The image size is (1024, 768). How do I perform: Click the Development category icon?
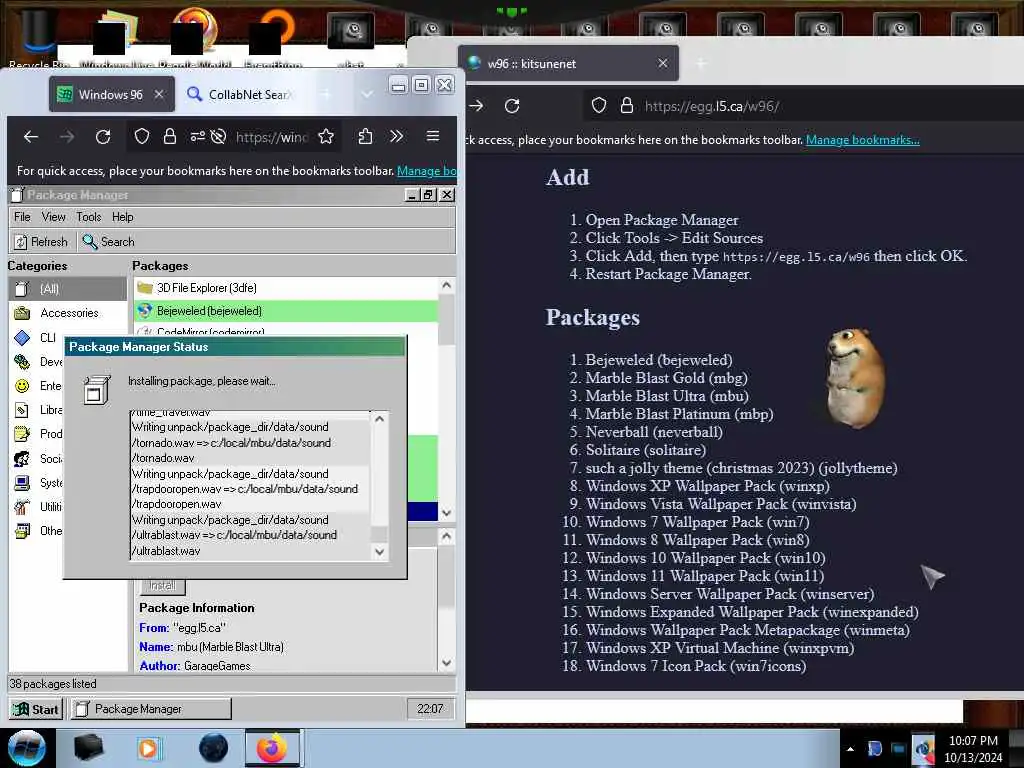[22, 362]
